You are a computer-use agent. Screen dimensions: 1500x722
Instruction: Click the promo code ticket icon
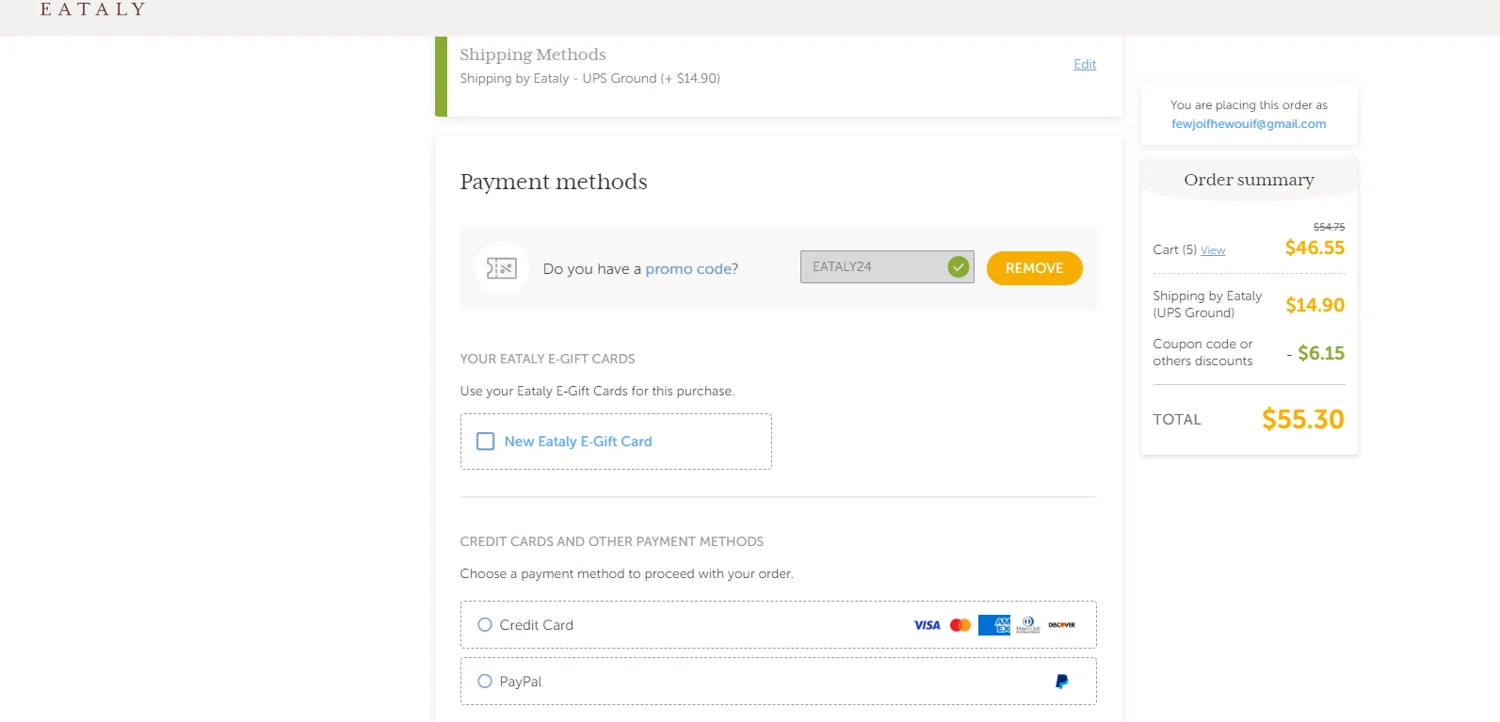pos(501,268)
